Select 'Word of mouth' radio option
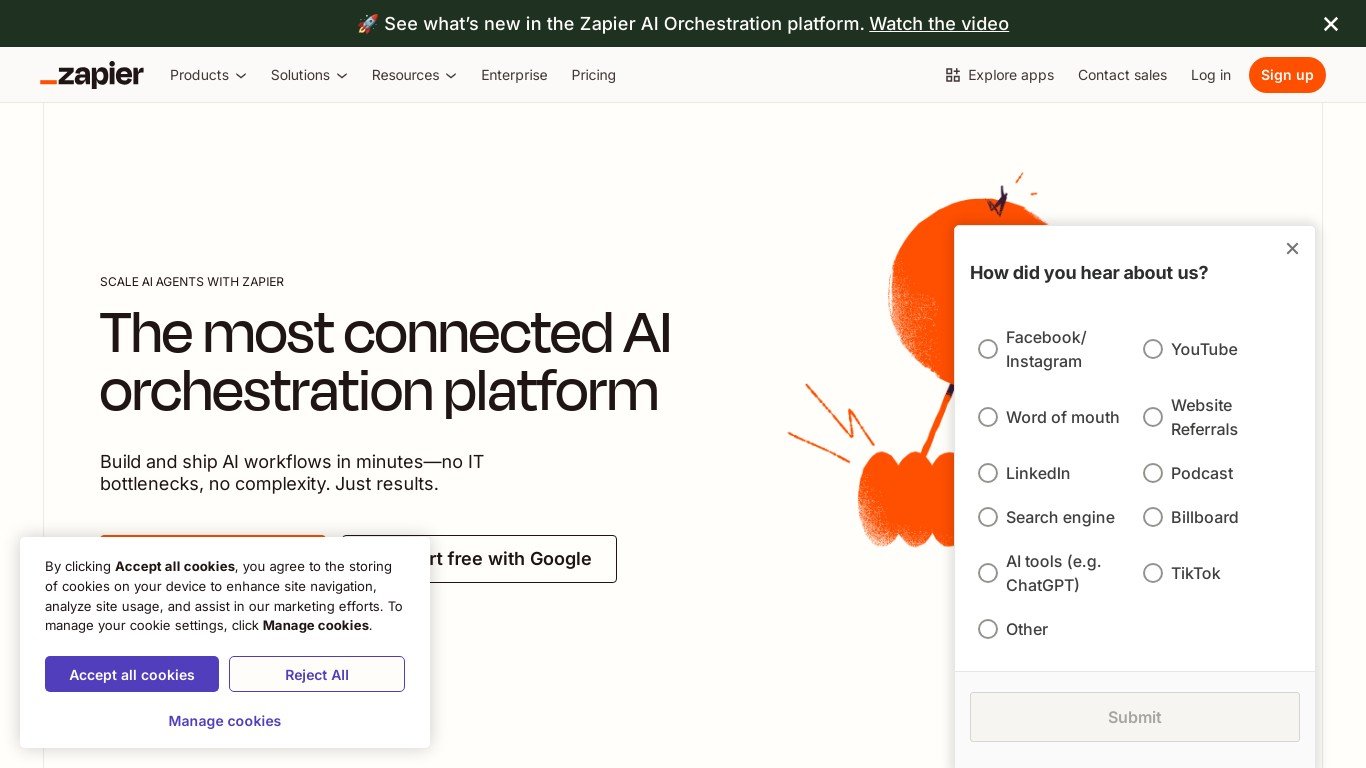Screen dimensions: 1366x768 pyautogui.click(x=988, y=417)
